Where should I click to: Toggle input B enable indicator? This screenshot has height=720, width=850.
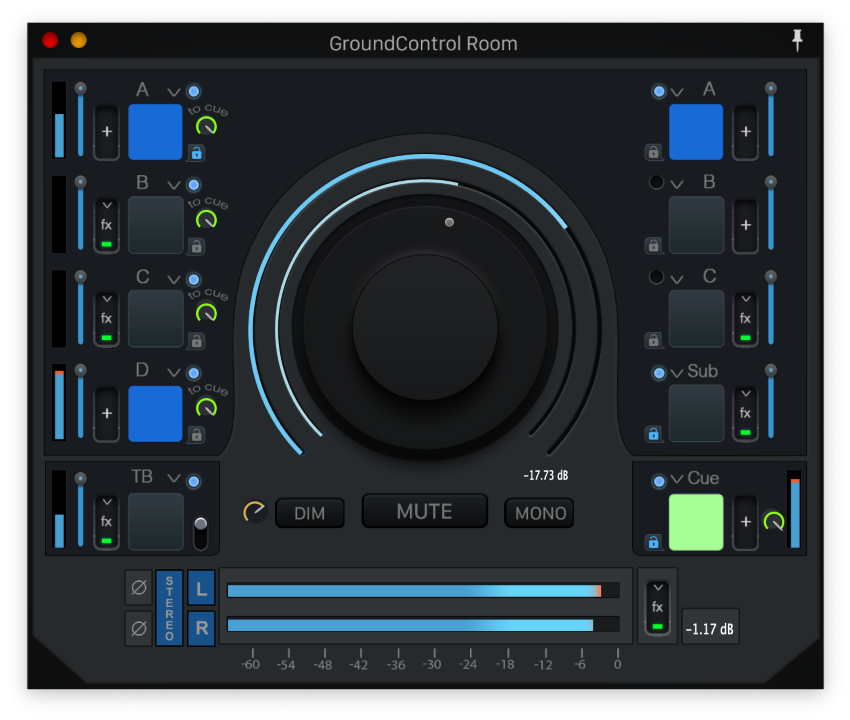click(x=194, y=185)
